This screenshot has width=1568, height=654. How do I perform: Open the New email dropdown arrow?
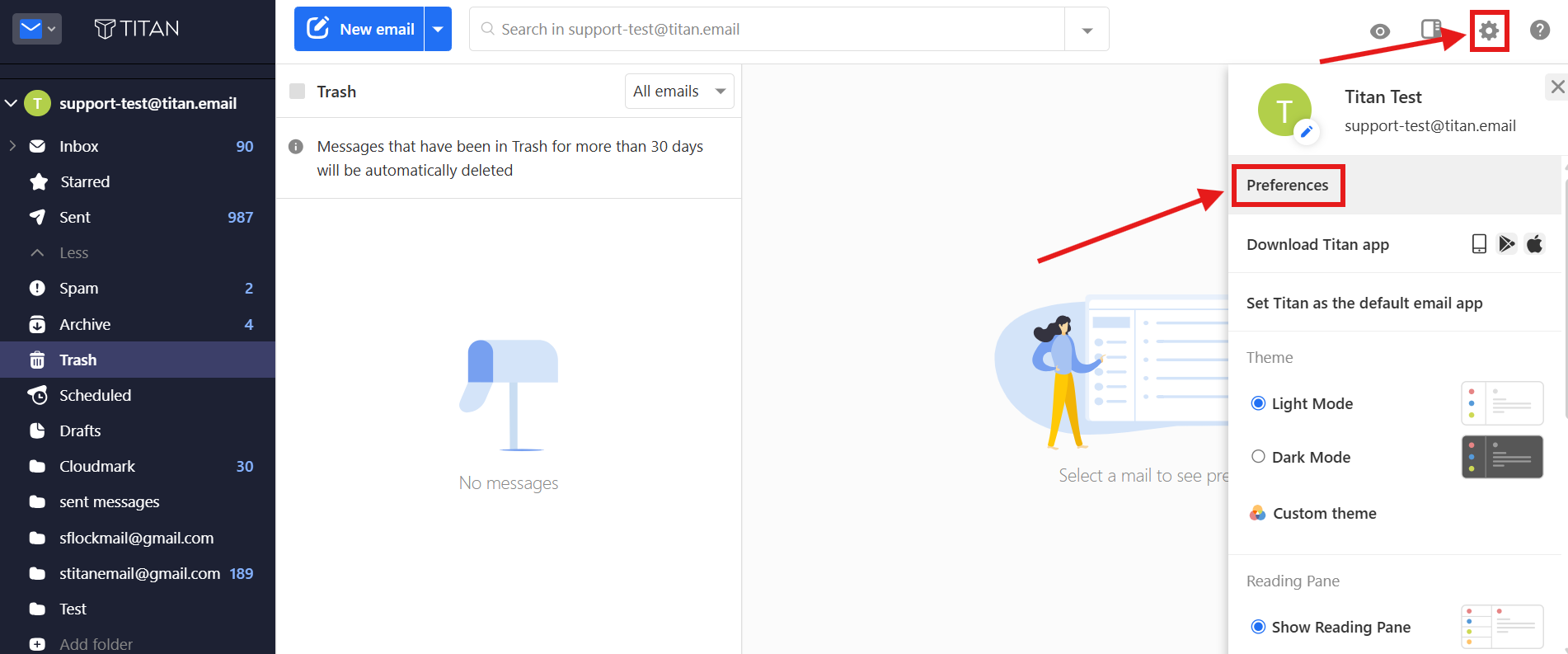(439, 29)
